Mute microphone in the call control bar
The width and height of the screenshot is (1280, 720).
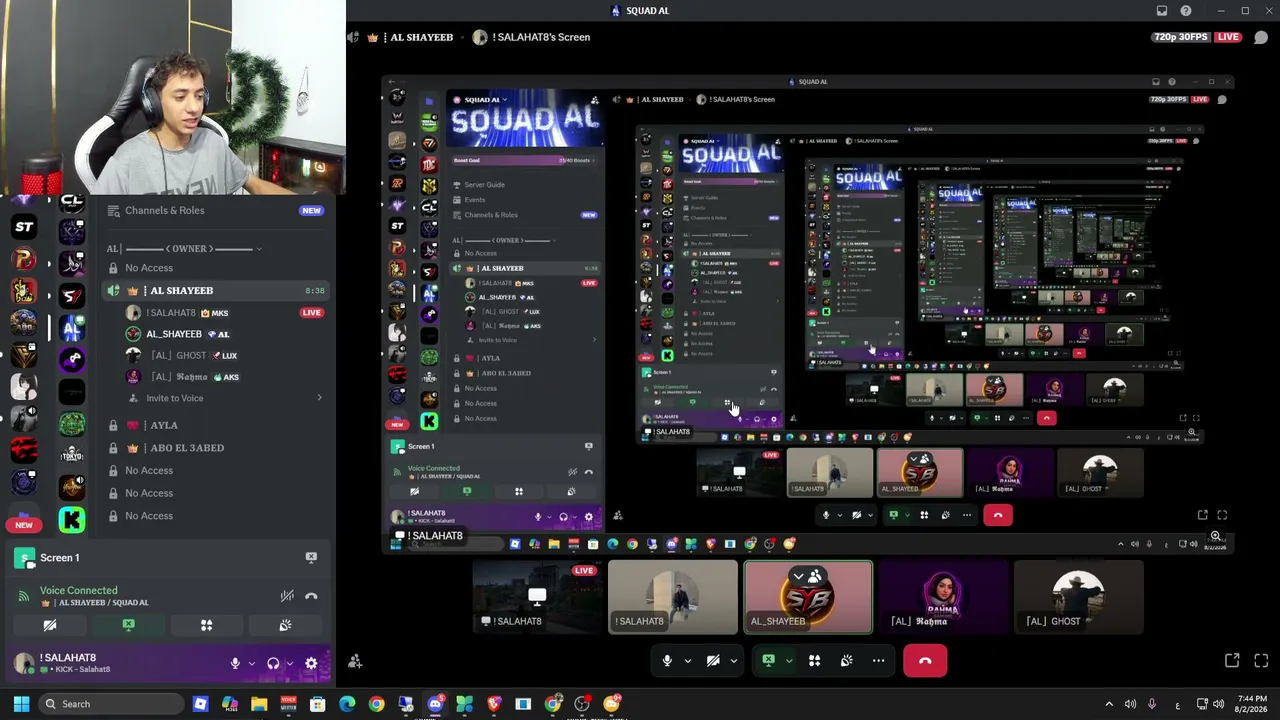tap(667, 661)
